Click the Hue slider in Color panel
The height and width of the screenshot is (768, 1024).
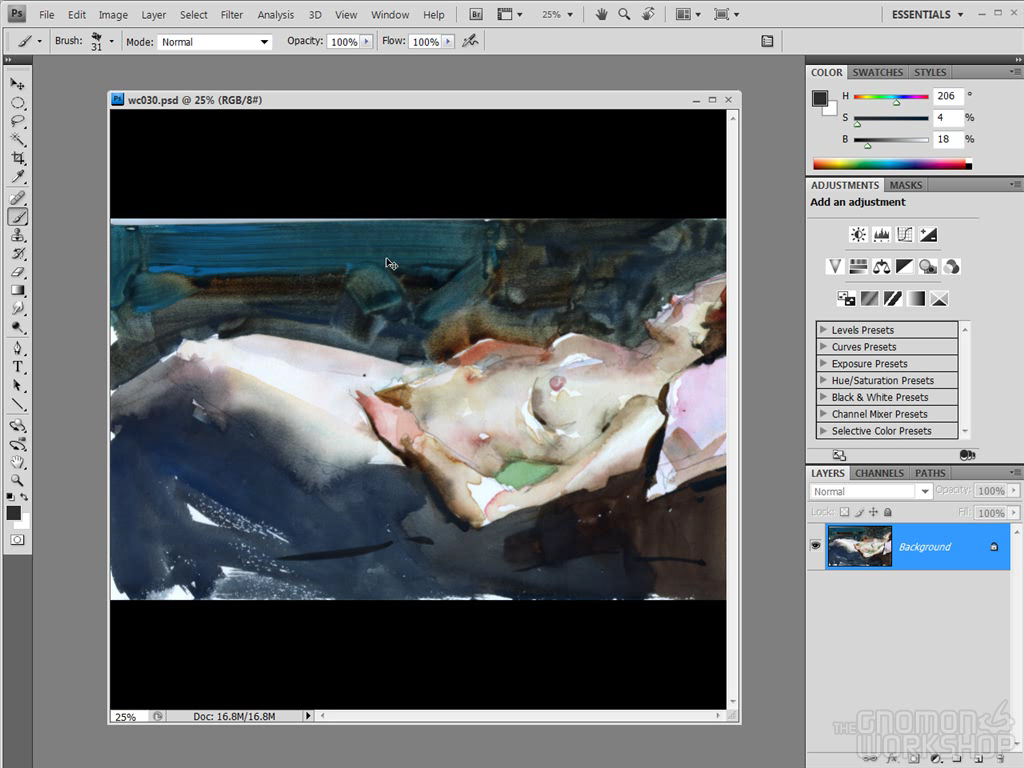(891, 97)
